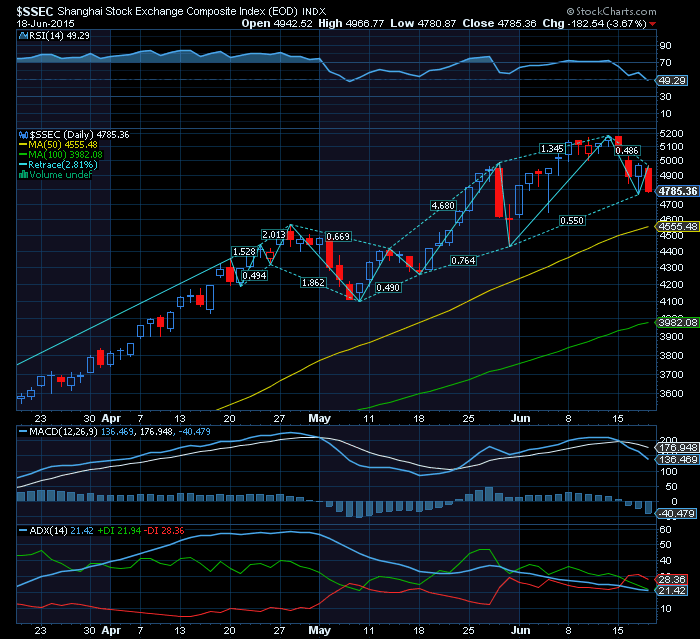The image size is (700, 639).
Task: Click the RSI(14) 49.29 legend label
Action: [x=54, y=36]
